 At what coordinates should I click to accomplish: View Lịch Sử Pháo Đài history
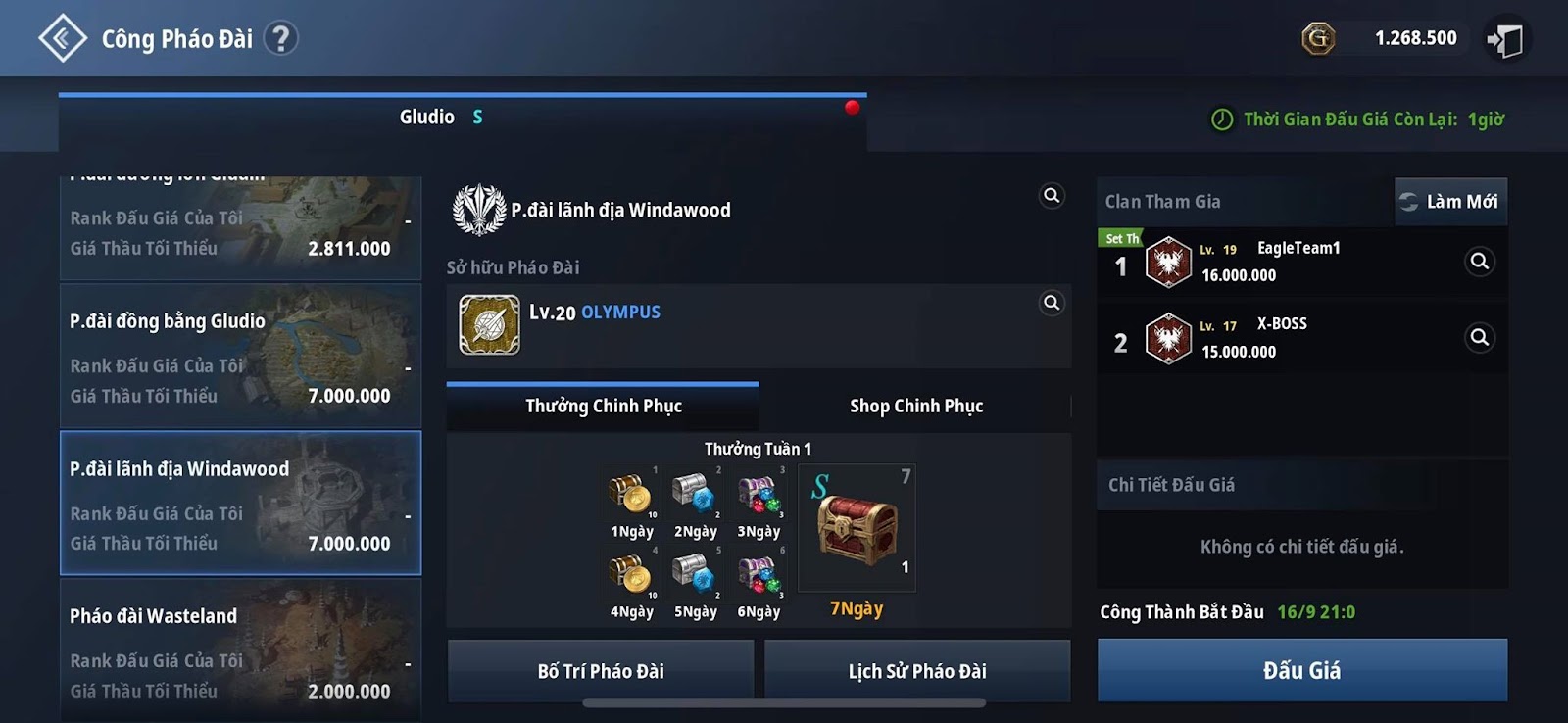(x=917, y=671)
